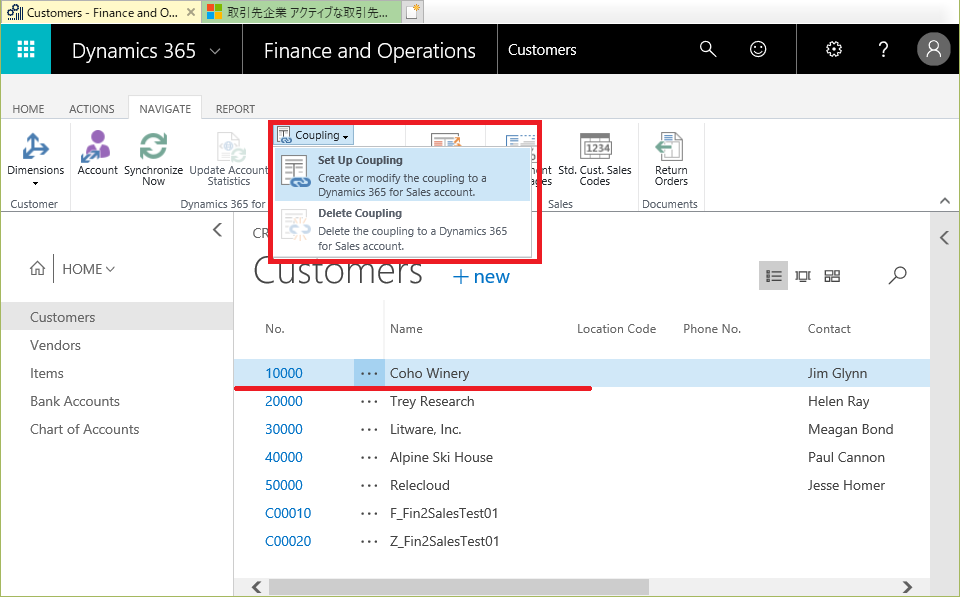Click the Finance and Operations header title
The height and width of the screenshot is (597, 960).
(x=369, y=51)
